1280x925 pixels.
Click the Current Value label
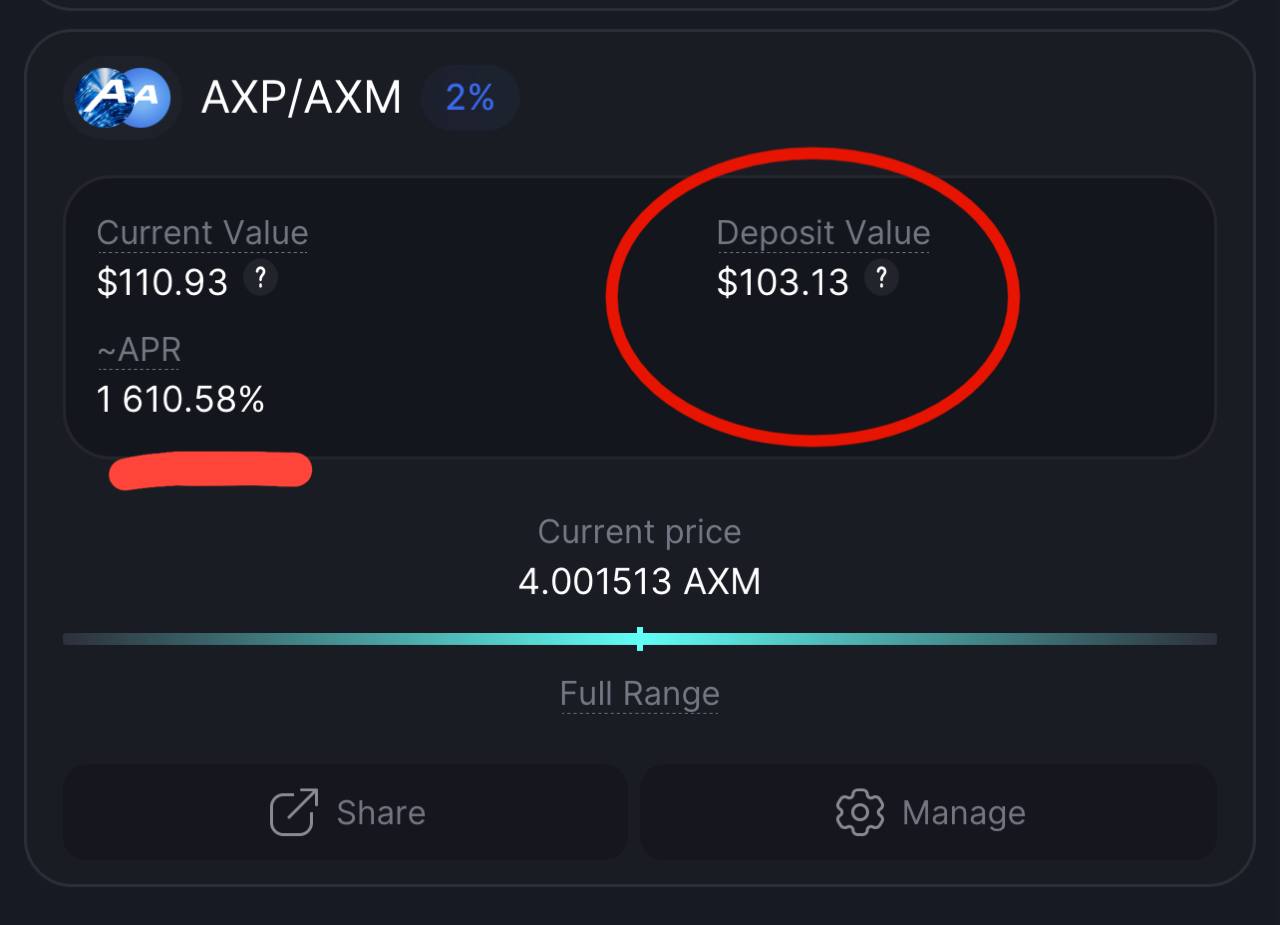tap(202, 233)
